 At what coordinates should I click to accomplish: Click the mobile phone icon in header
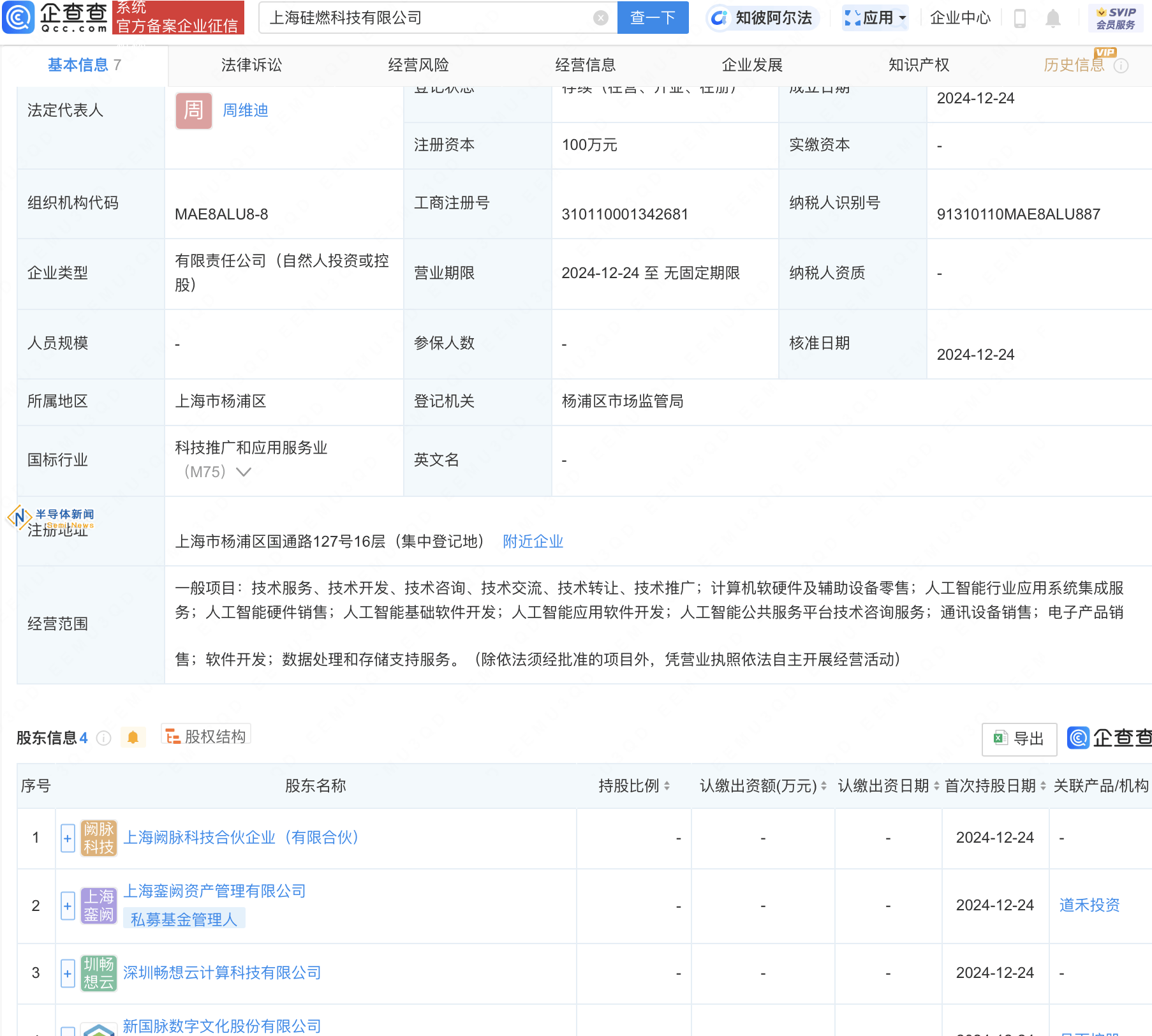1019,18
